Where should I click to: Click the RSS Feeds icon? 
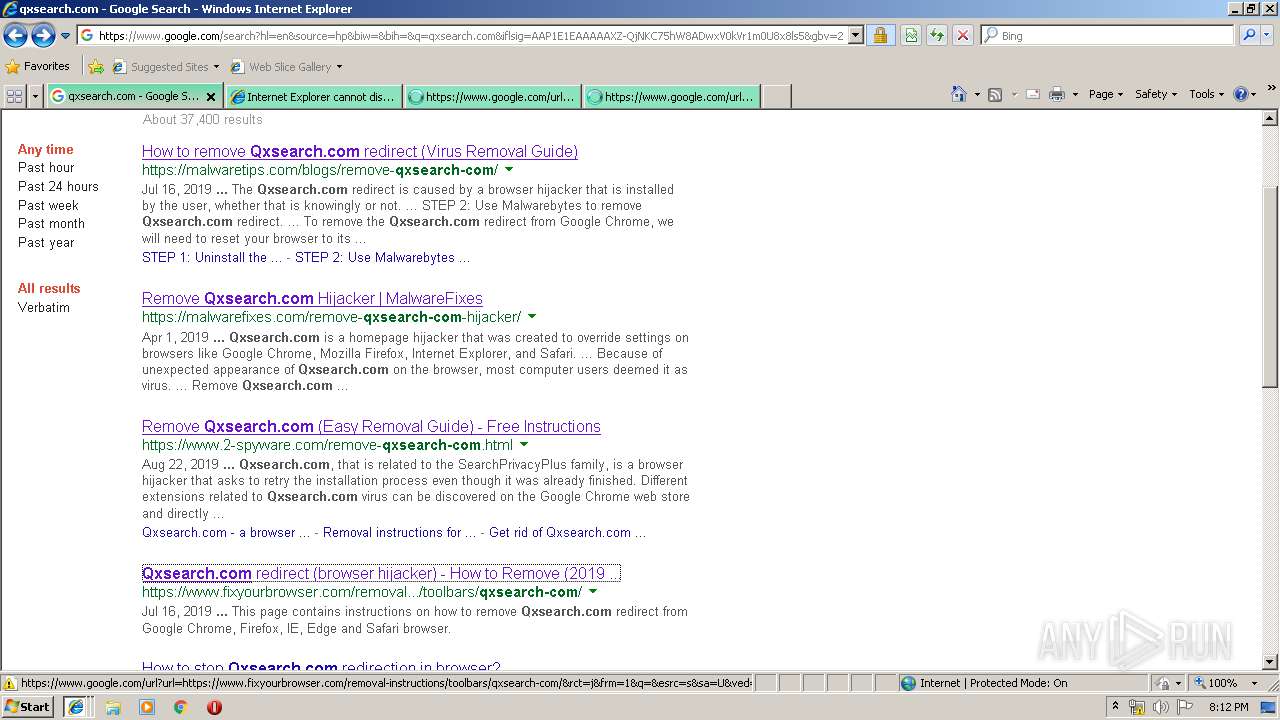(995, 94)
